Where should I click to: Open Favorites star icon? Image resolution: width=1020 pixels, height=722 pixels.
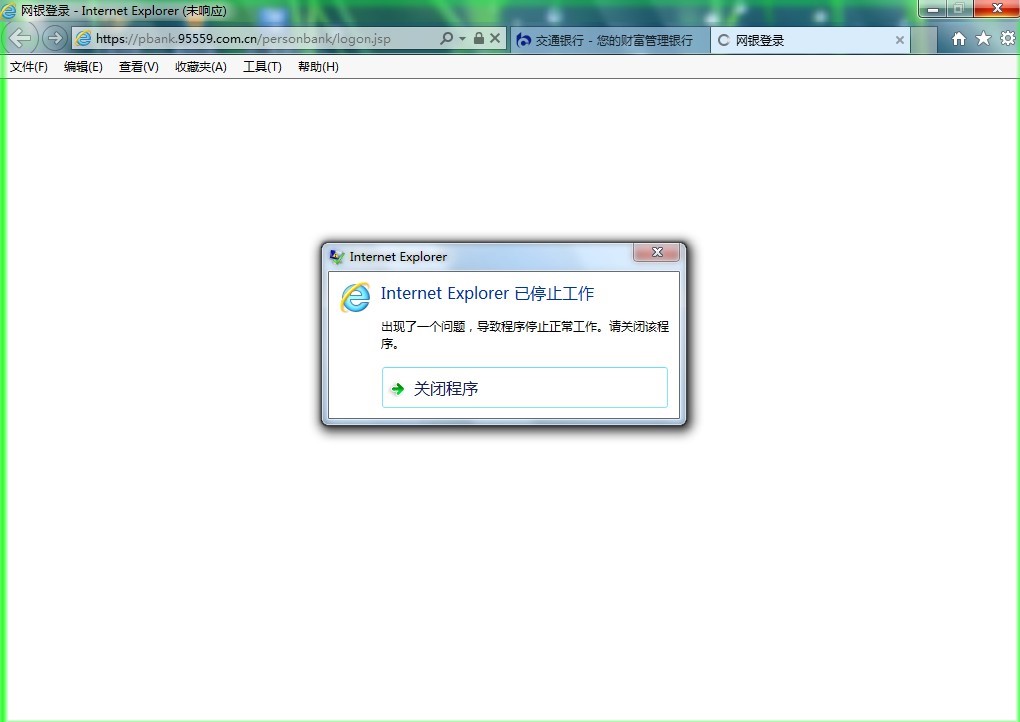pos(984,39)
